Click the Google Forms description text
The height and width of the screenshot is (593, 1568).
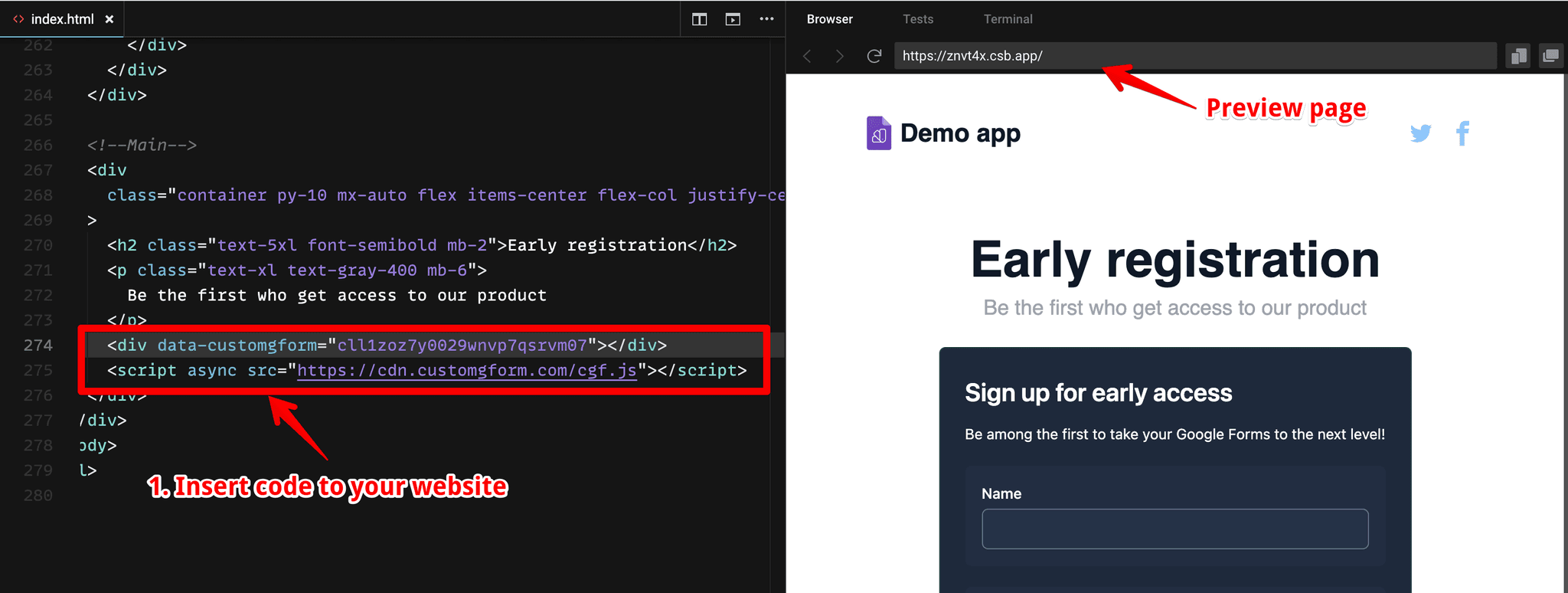coord(1175,434)
